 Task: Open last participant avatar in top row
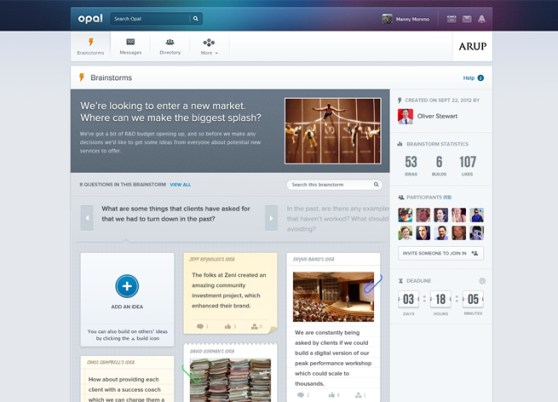pyautogui.click(x=477, y=215)
